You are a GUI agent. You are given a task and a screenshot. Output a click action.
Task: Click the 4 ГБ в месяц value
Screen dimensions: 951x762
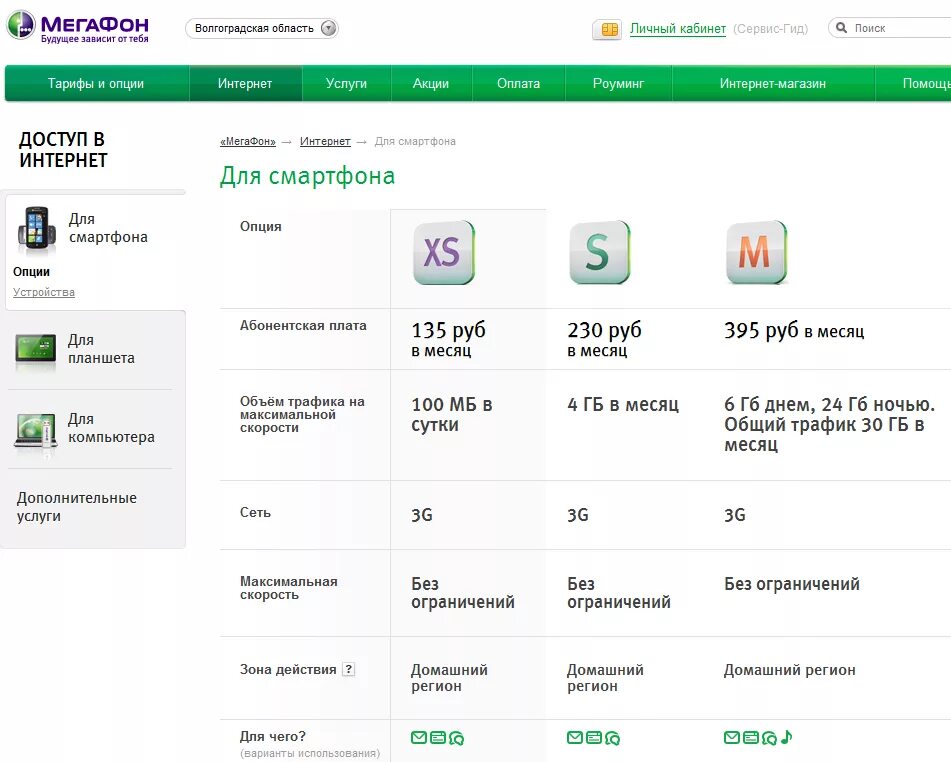click(x=623, y=405)
